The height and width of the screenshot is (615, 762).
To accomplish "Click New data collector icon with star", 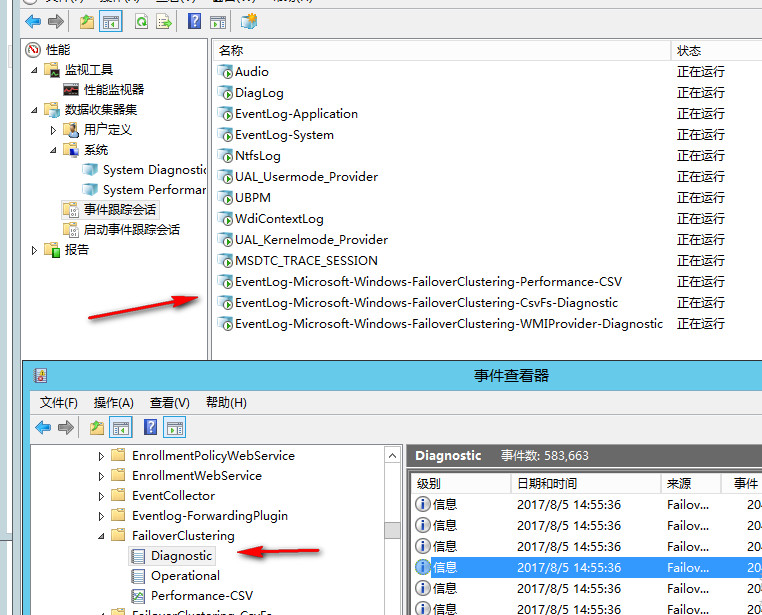I will coord(249,21).
